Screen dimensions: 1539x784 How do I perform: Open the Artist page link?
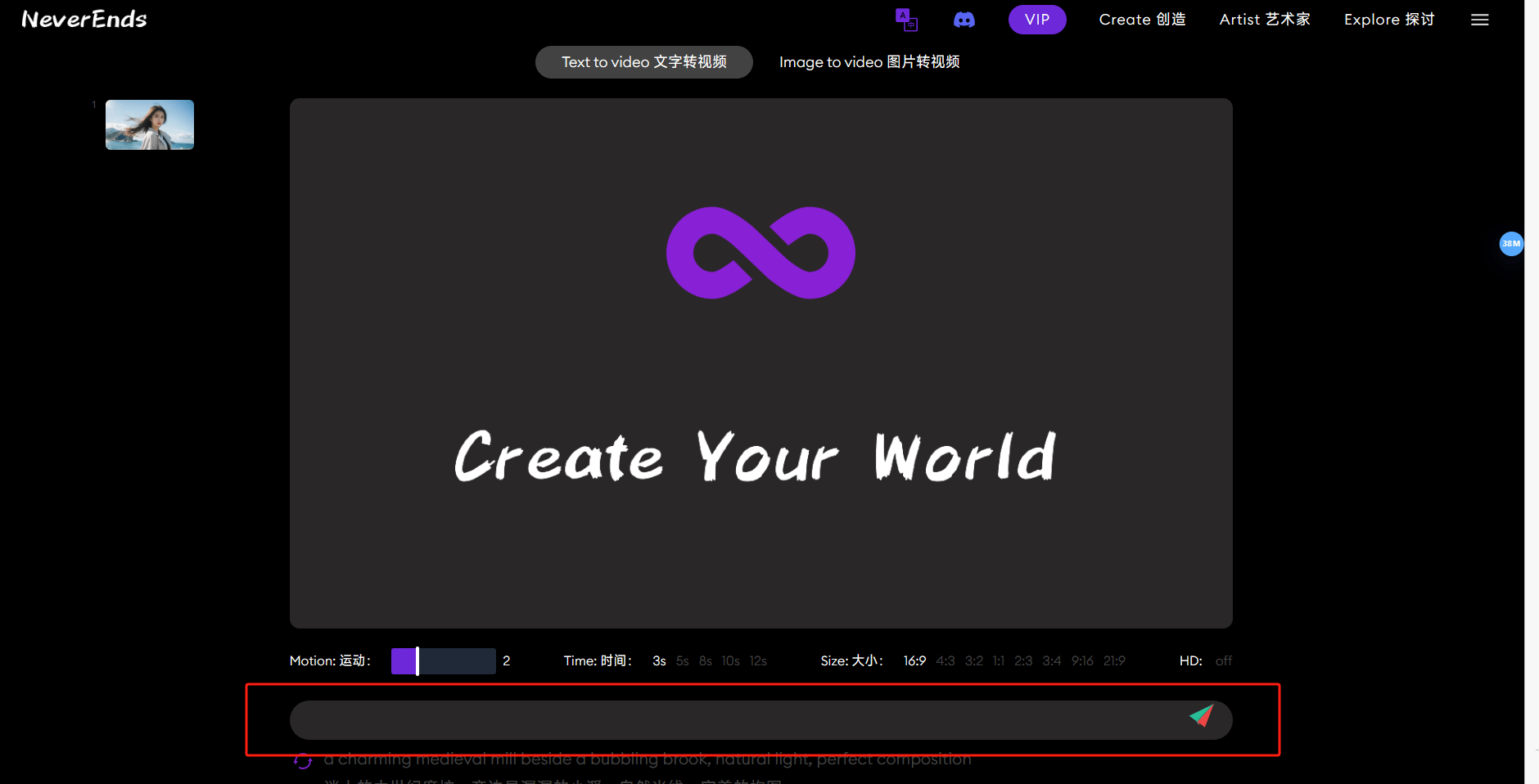[x=1264, y=20]
